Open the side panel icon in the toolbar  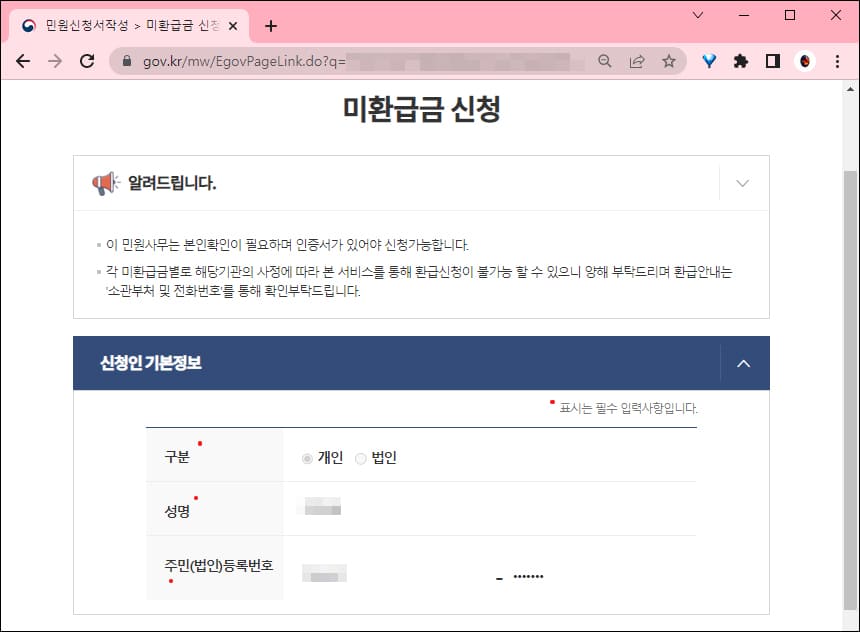coord(772,61)
